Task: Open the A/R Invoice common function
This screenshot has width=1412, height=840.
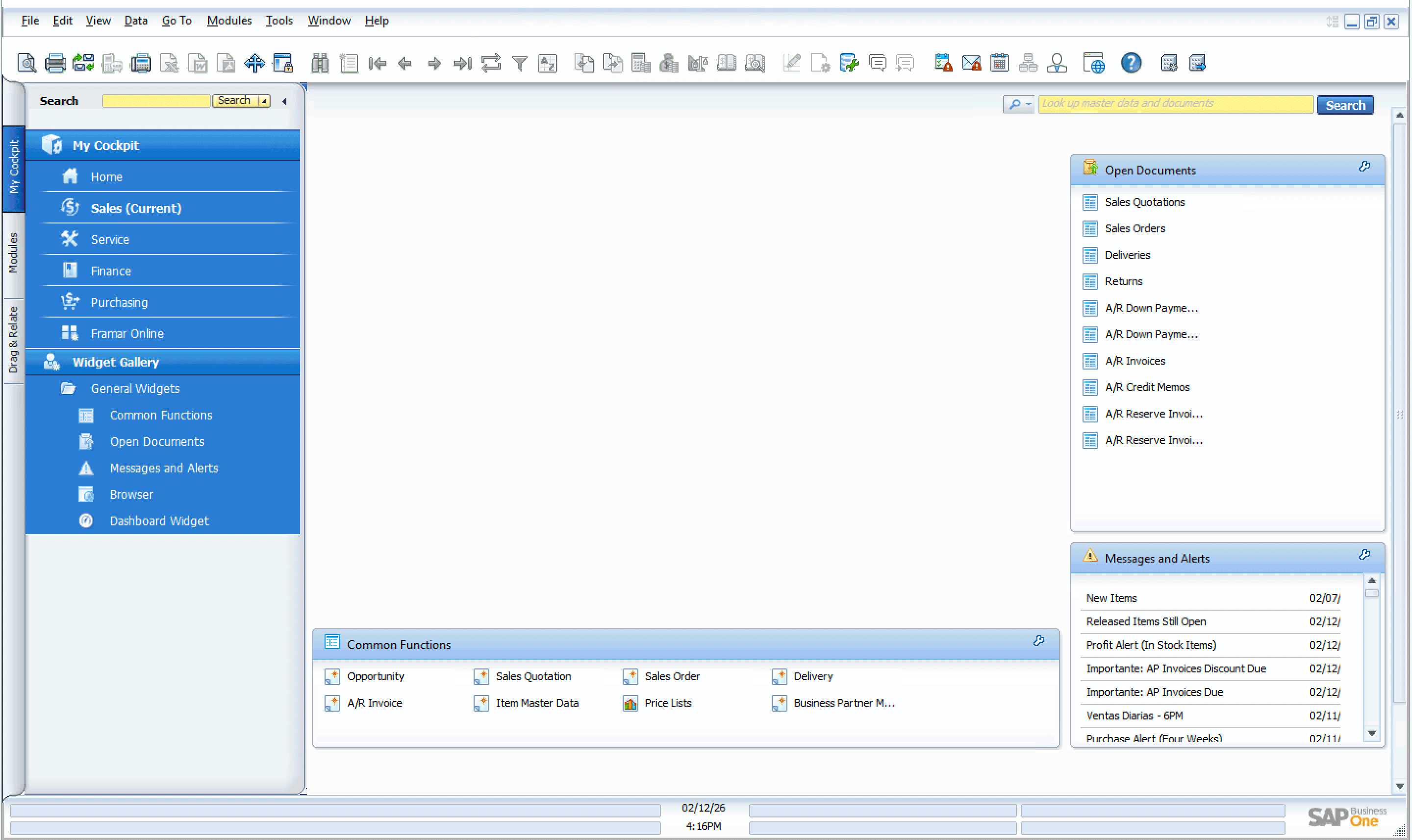Action: [374, 702]
